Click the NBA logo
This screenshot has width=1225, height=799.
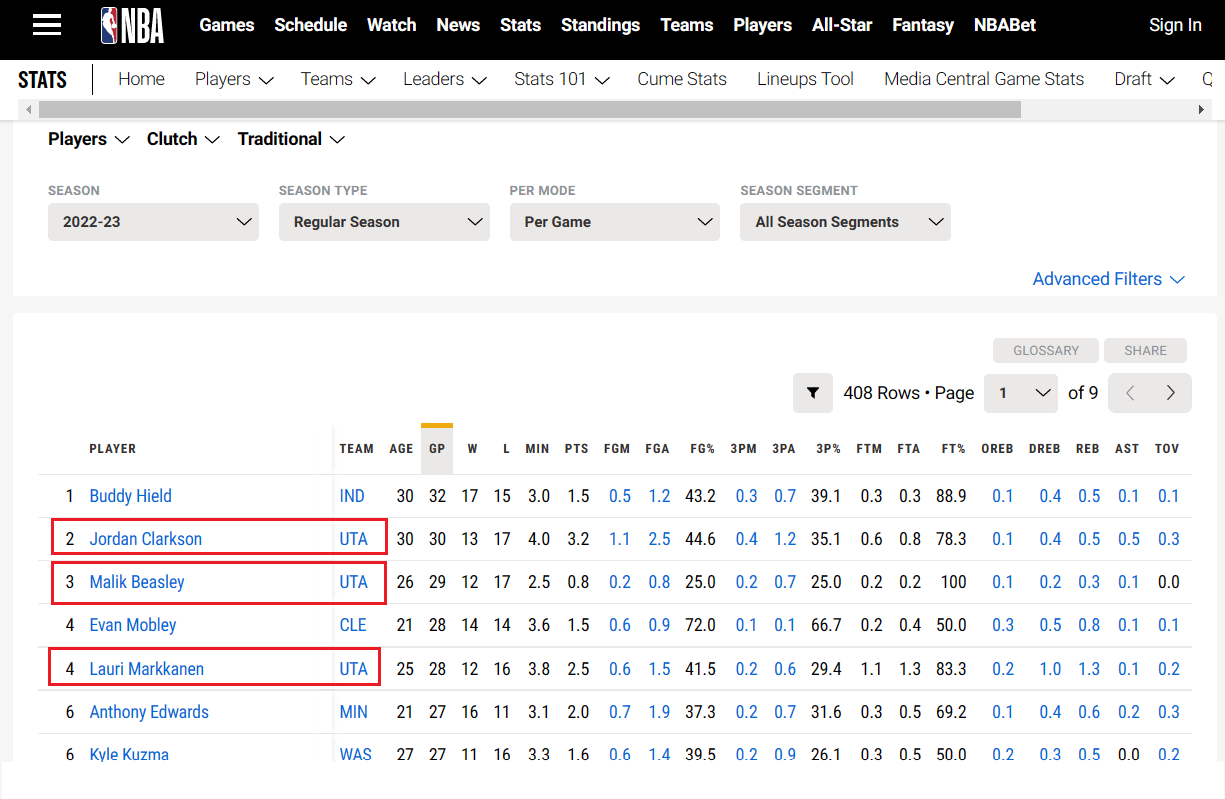pyautogui.click(x=133, y=25)
